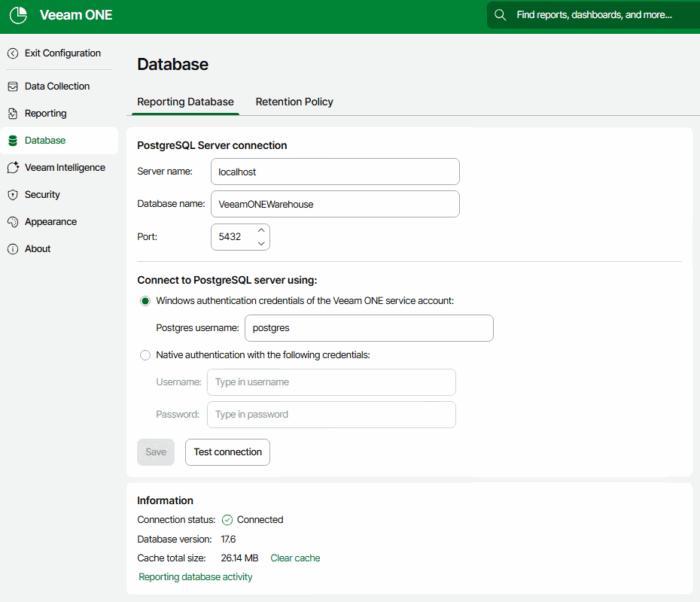Click the Reporting sidebar icon
700x602 pixels.
tap(13, 113)
